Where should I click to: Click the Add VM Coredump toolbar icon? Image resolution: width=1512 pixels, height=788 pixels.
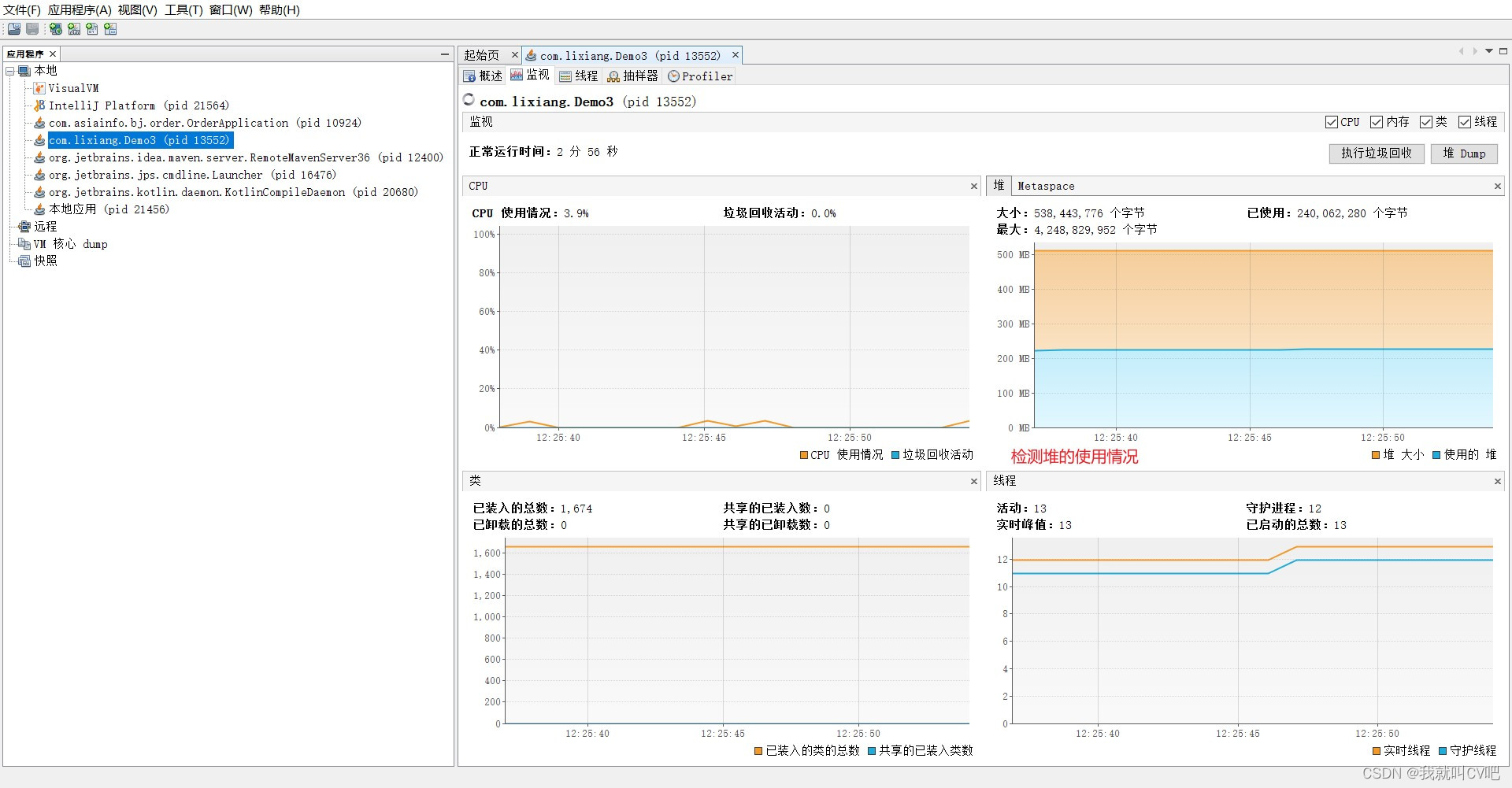point(92,29)
